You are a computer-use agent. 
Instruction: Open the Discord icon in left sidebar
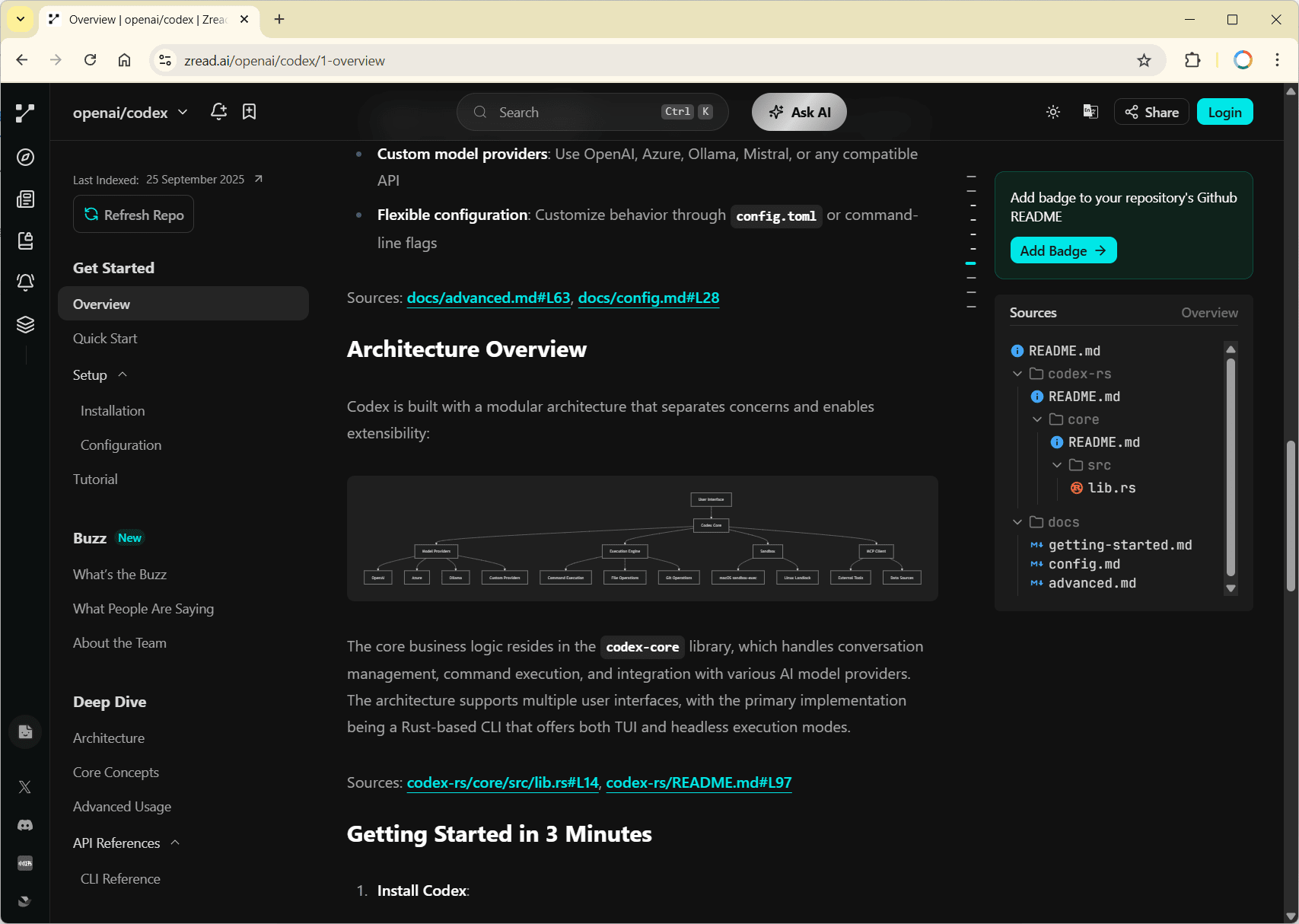tap(25, 825)
